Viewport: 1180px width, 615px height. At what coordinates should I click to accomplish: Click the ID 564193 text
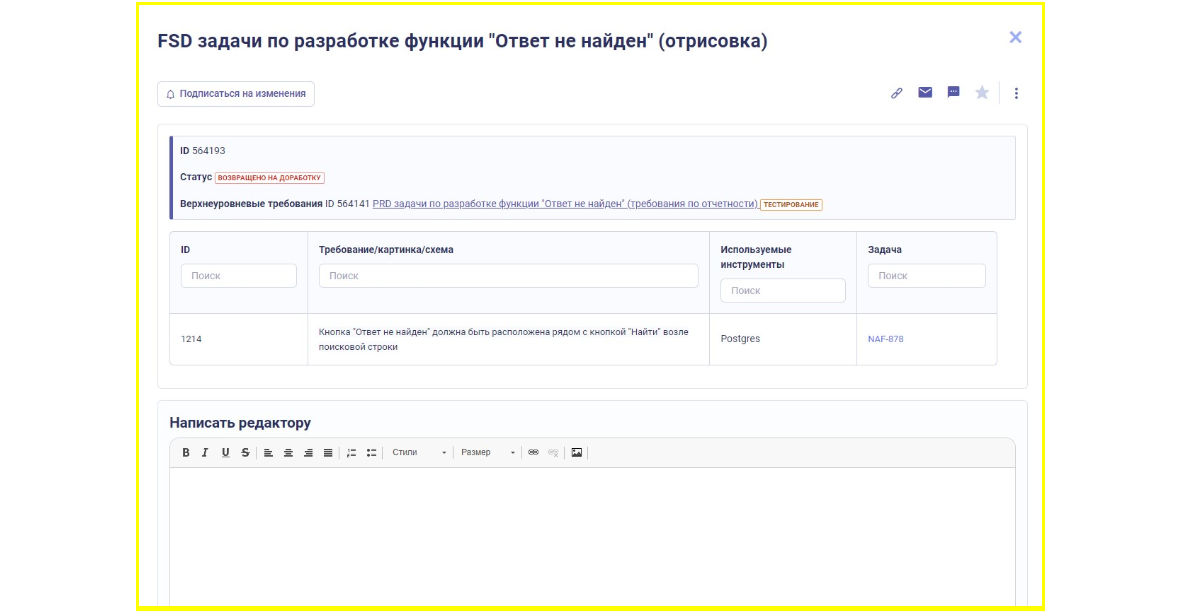pyautogui.click(x=202, y=151)
